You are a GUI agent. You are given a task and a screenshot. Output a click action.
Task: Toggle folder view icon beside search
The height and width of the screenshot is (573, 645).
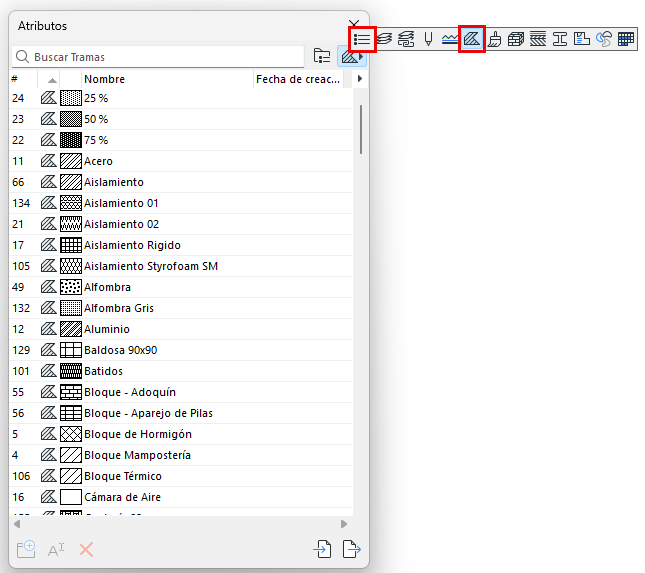(322, 56)
